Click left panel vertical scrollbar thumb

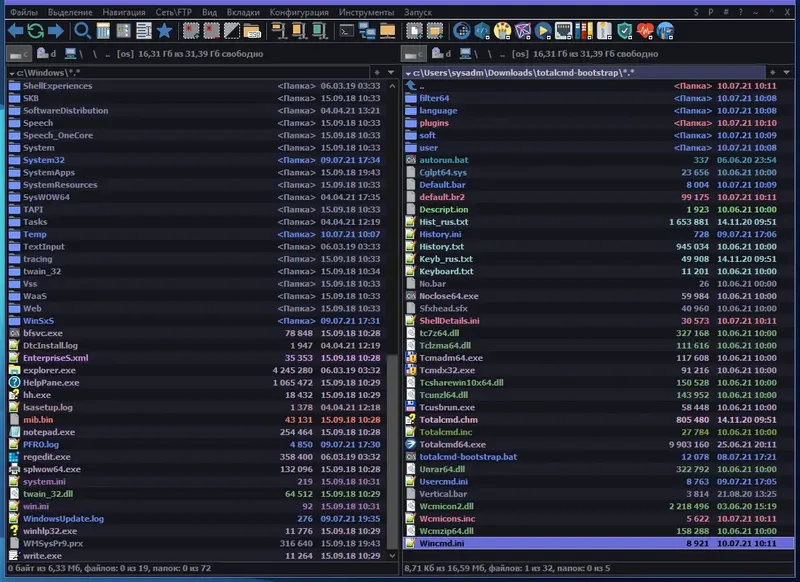tap(392, 451)
